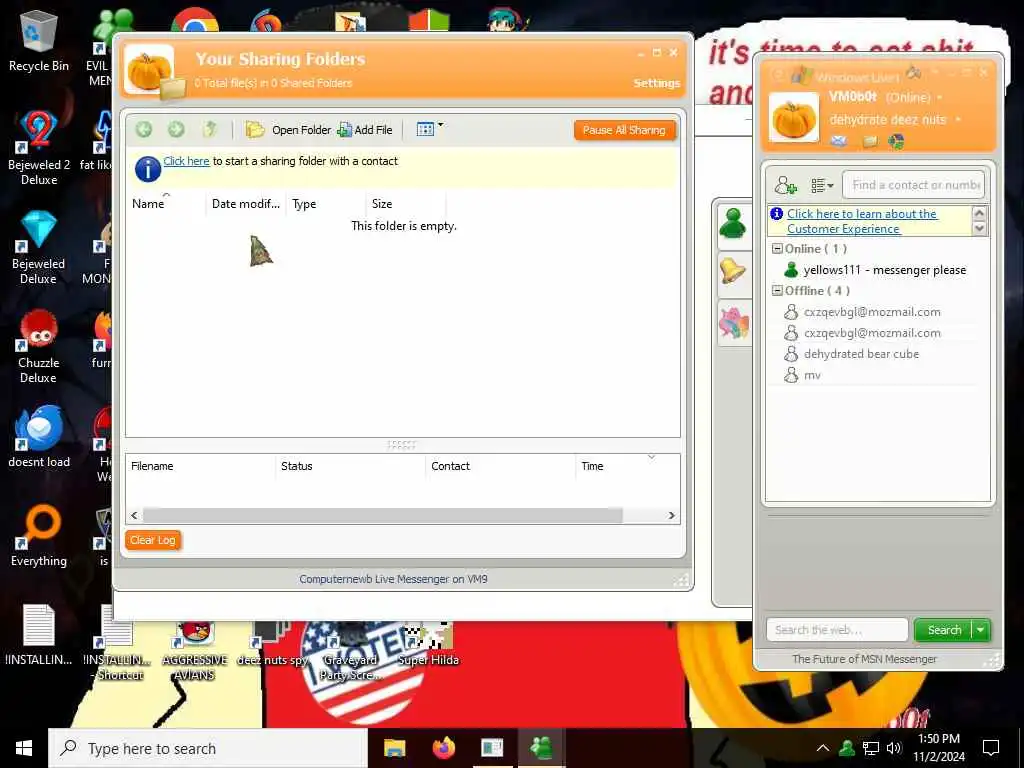Viewport: 1024px width, 768px height.
Task: Click the info banner scroll down arrow
Action: [x=979, y=229]
